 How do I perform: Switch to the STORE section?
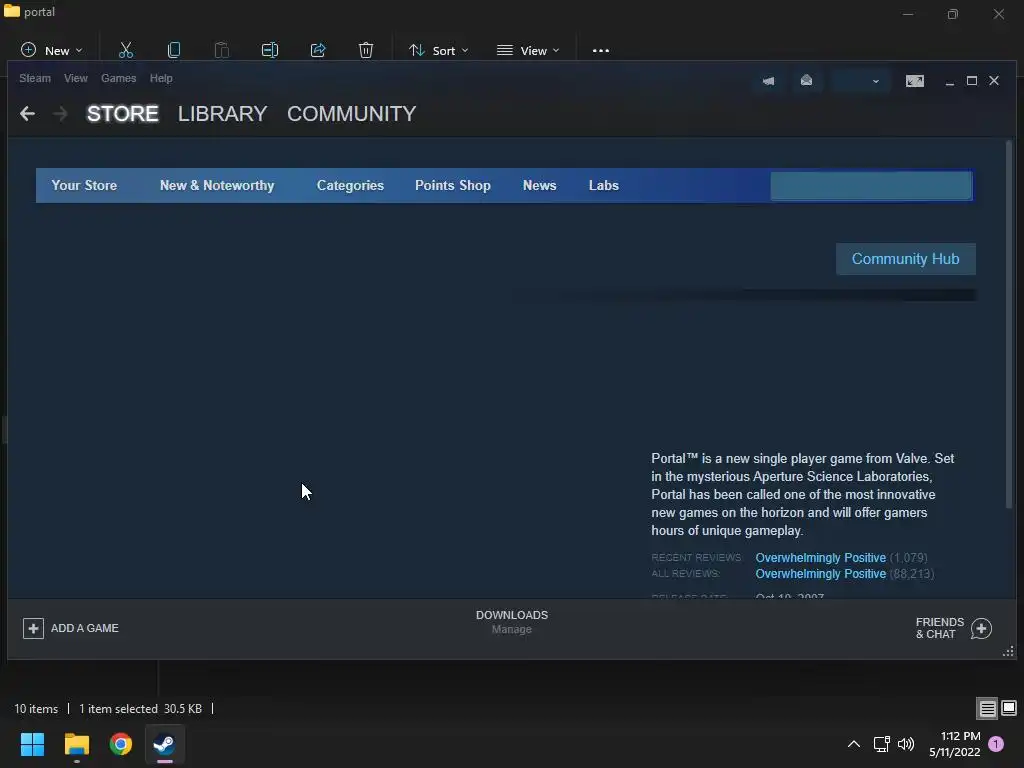123,114
